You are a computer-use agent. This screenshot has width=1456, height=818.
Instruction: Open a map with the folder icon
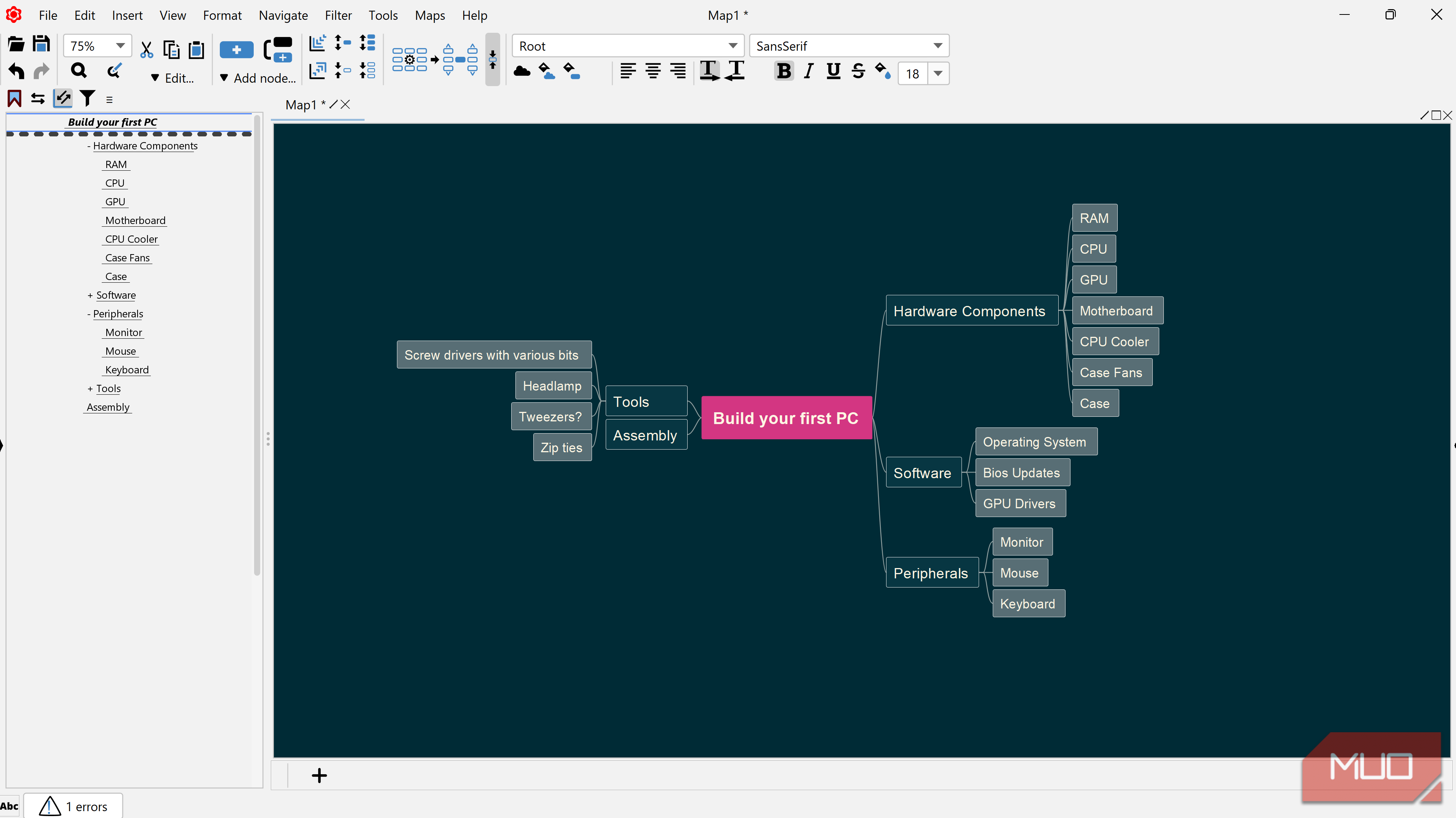16,45
